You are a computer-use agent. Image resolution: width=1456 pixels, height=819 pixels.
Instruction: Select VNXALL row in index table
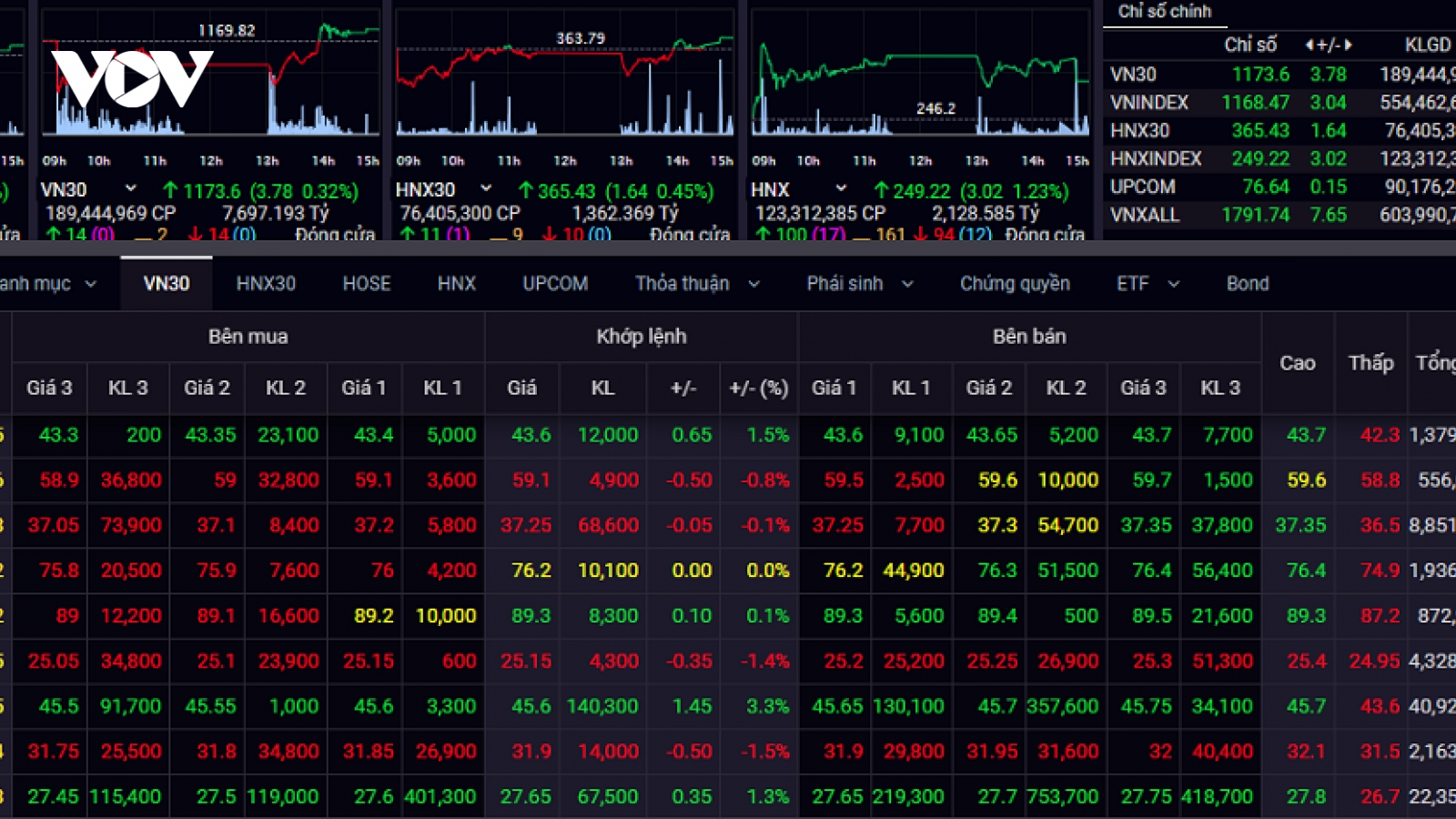1281,215
